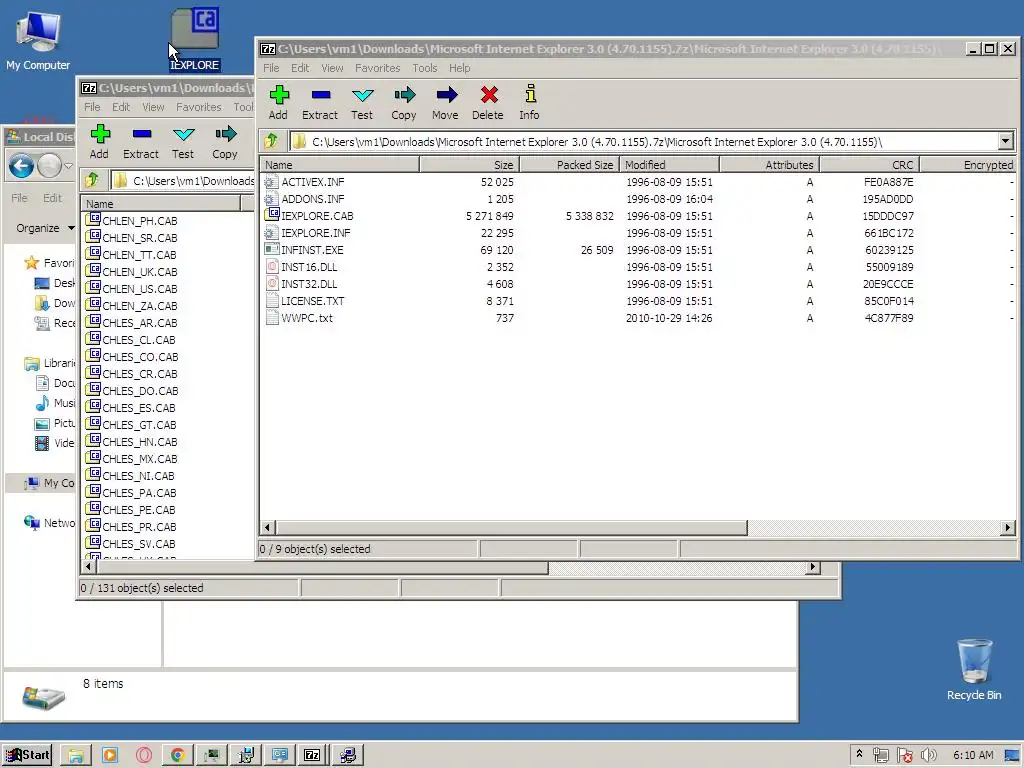
Task: Sort by Modified column header
Action: tap(669, 165)
